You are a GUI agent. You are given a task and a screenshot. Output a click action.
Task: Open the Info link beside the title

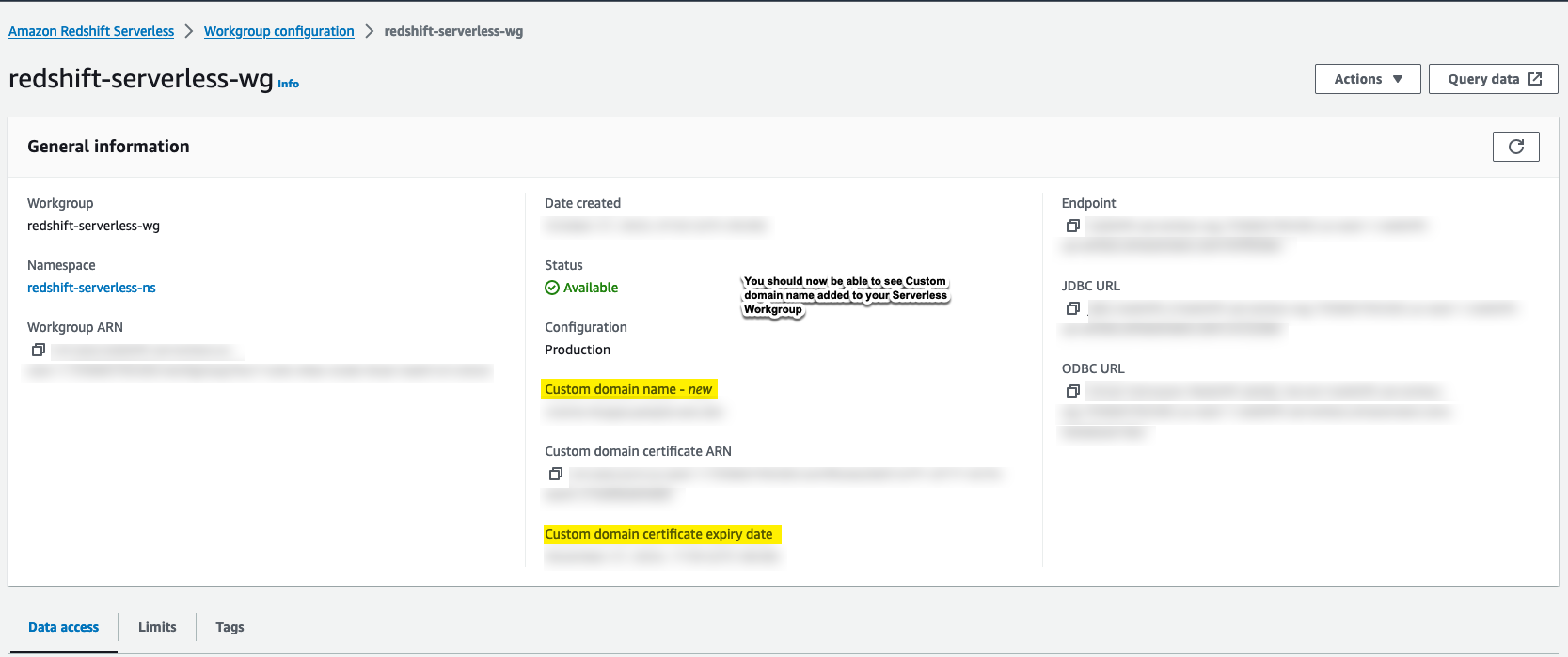click(288, 84)
